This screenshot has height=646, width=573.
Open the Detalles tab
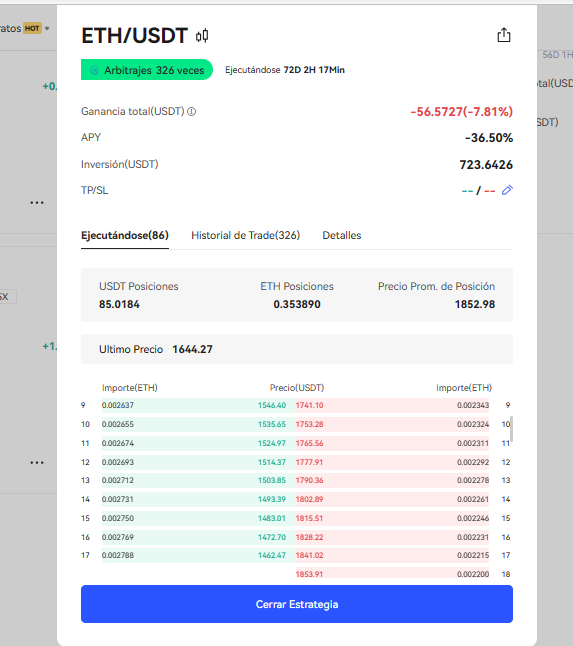pyautogui.click(x=341, y=235)
